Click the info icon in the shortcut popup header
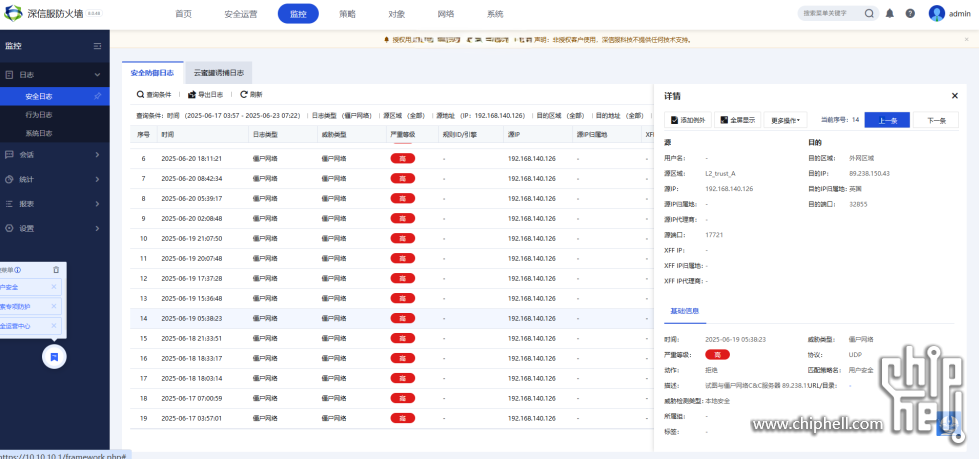Viewport: 979px width, 459px height. pos(17,270)
